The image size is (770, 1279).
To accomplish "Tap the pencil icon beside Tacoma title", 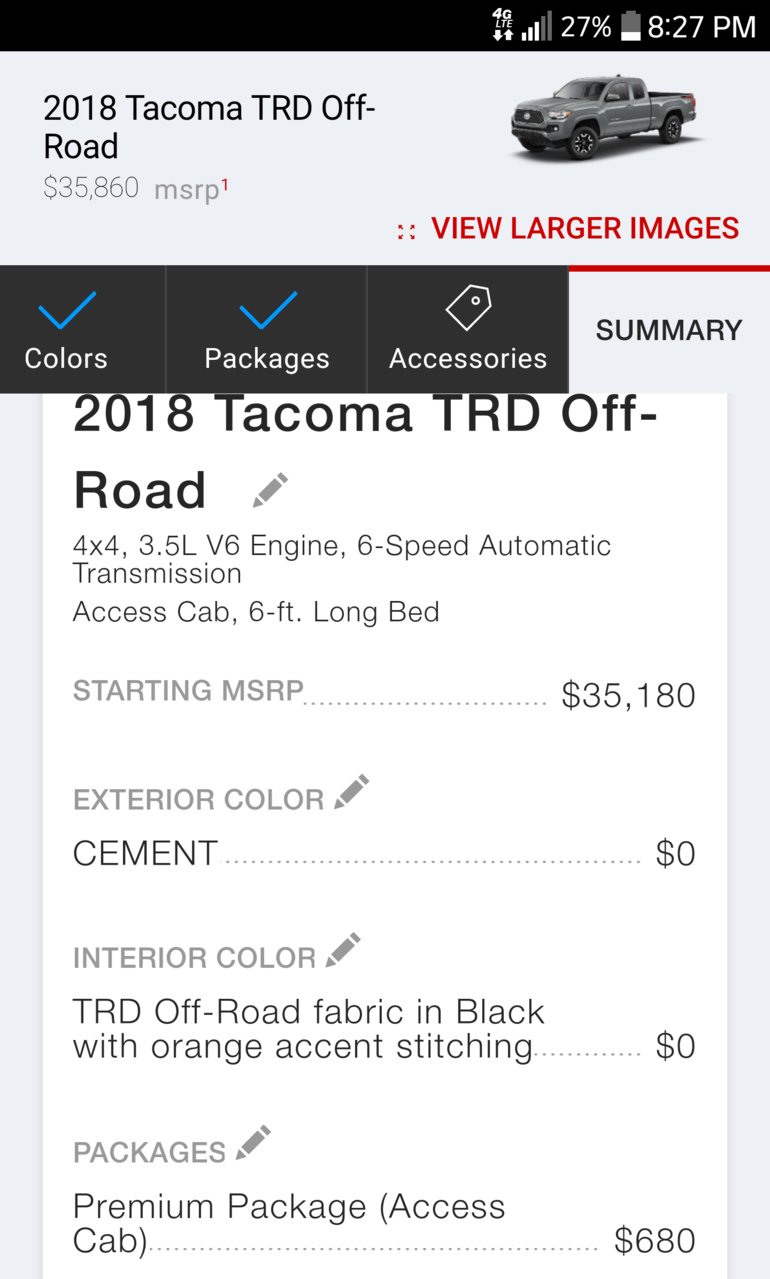I will pyautogui.click(x=270, y=490).
